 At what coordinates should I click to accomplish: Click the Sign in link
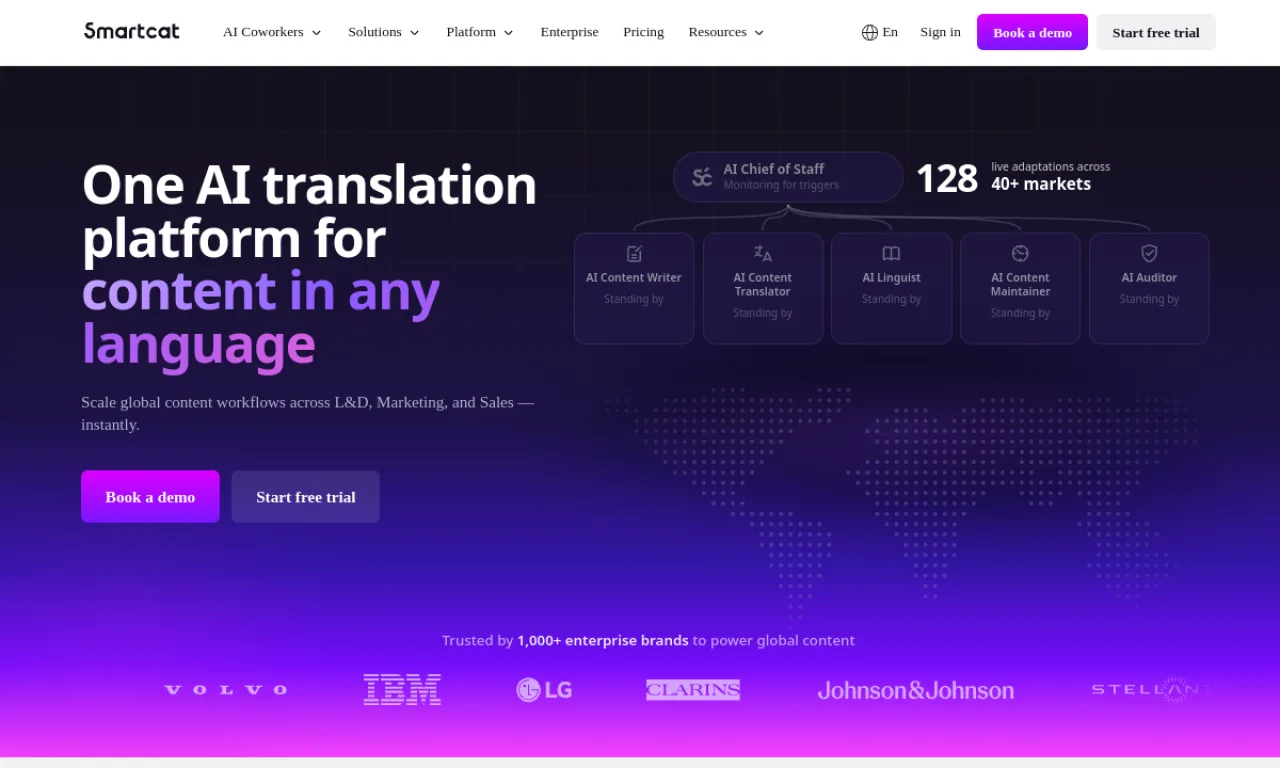coord(940,32)
